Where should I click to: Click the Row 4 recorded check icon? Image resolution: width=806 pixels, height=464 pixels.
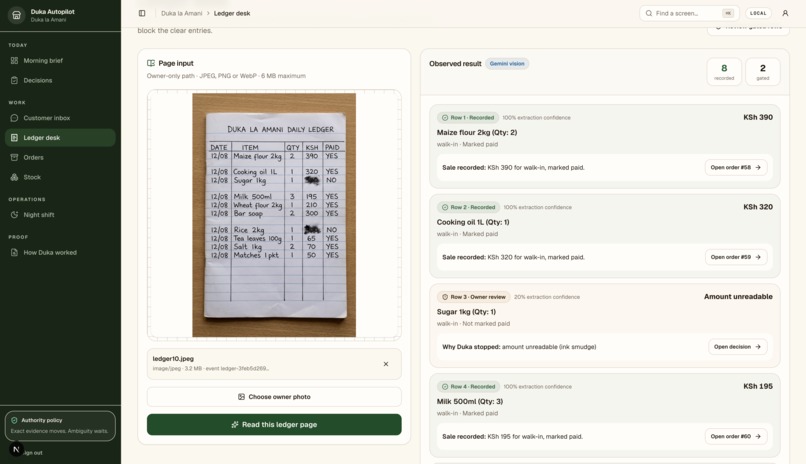445,386
